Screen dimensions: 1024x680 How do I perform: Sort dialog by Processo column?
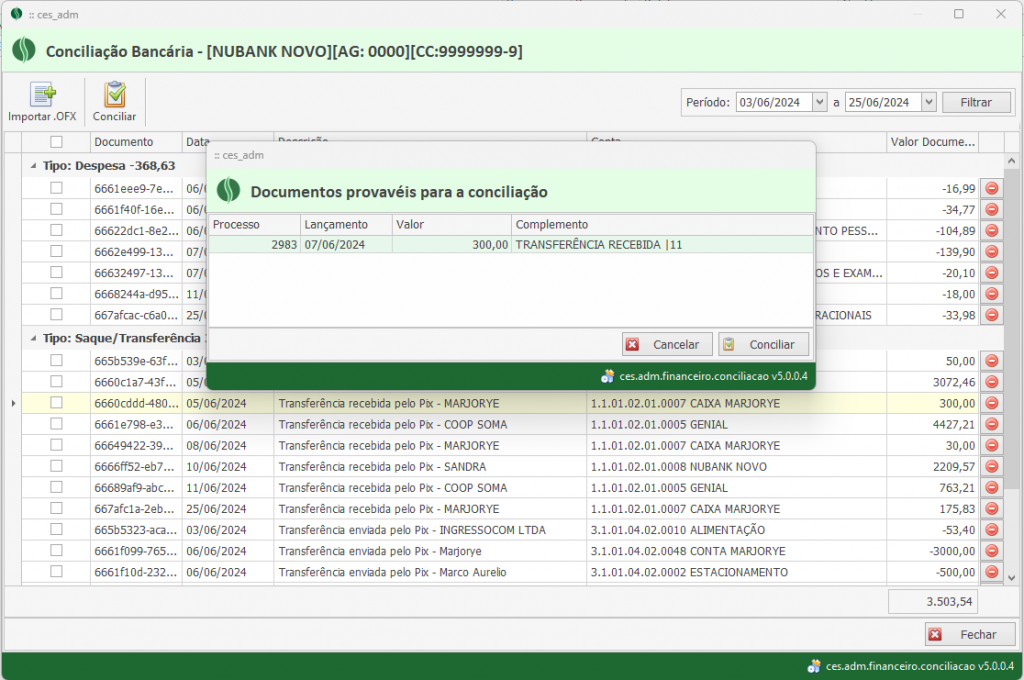pyautogui.click(x=255, y=225)
